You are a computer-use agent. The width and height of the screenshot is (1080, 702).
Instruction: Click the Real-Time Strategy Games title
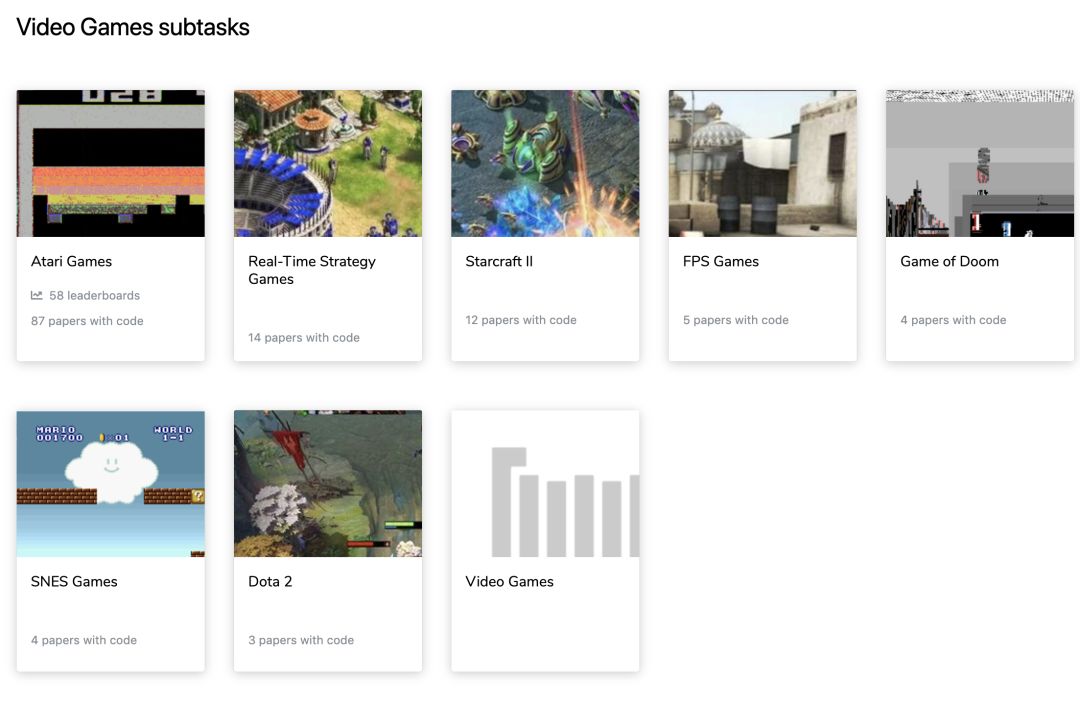311,270
